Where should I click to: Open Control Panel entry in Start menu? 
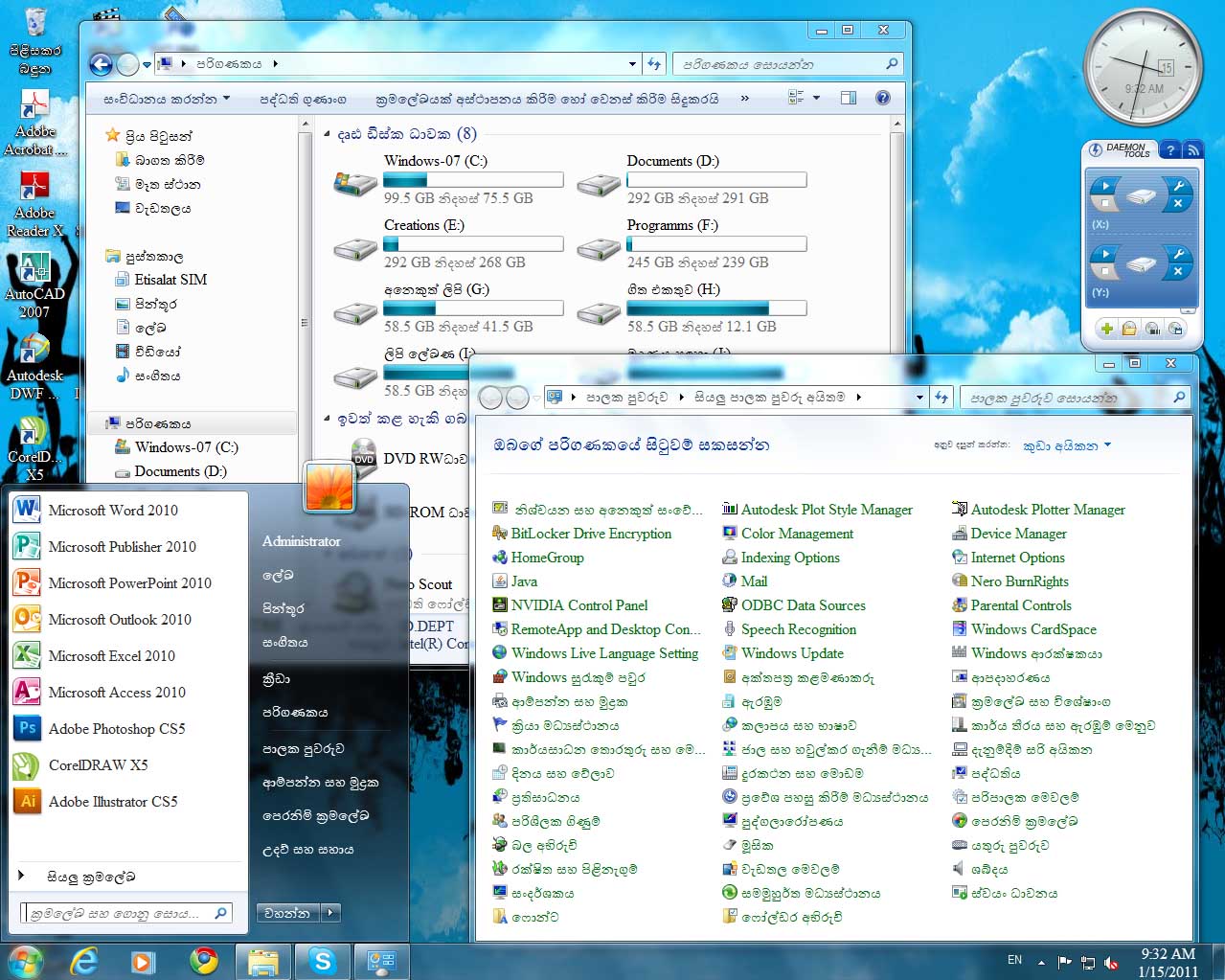pos(303,749)
